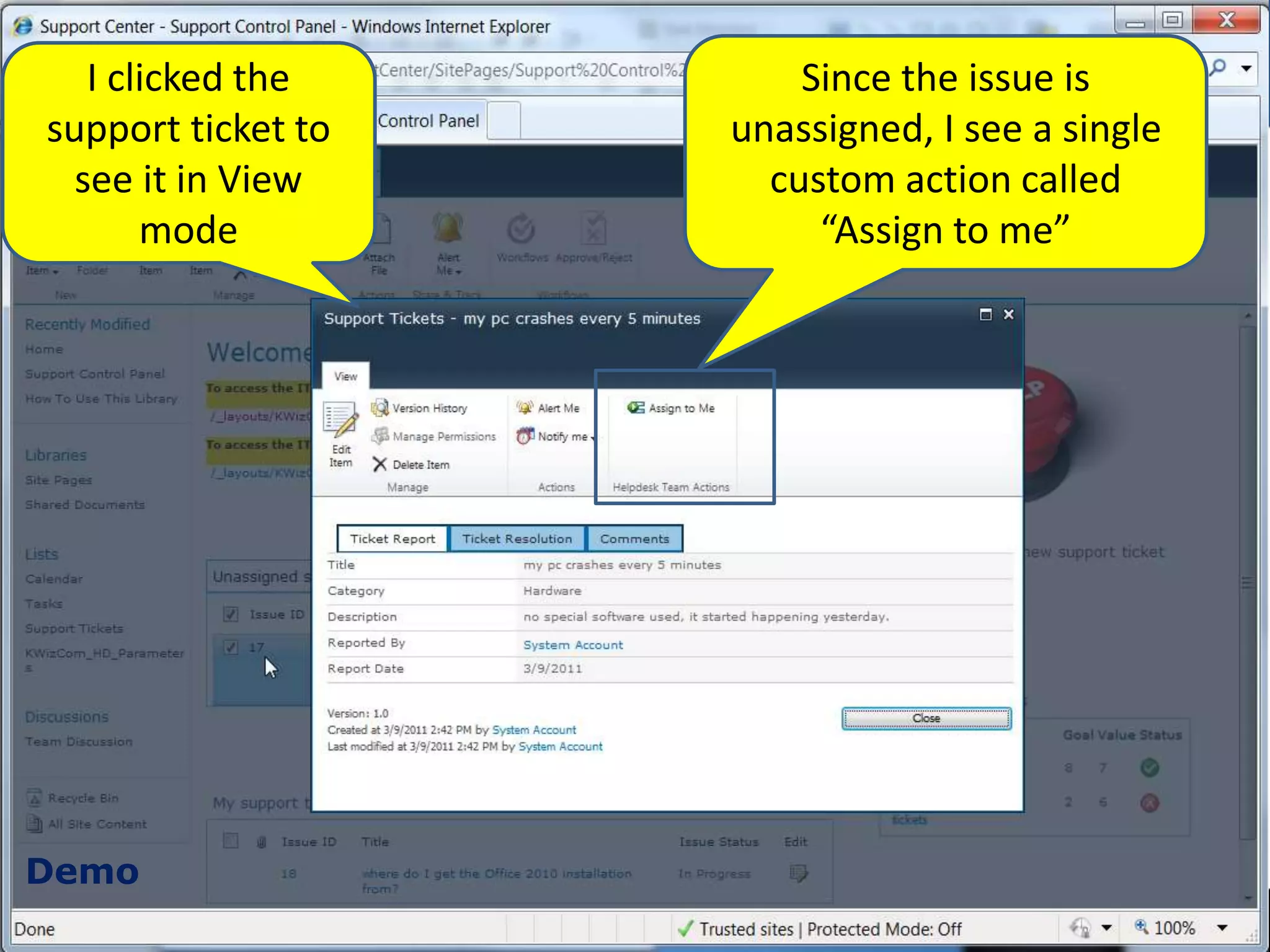Open Shared Documents library
This screenshot has width=1270, height=952.
coord(85,505)
